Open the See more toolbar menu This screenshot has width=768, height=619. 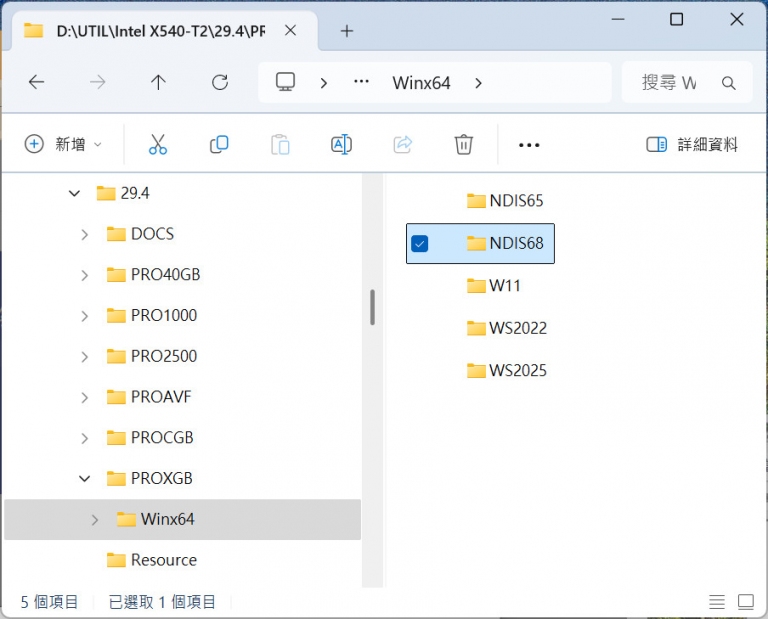click(529, 145)
